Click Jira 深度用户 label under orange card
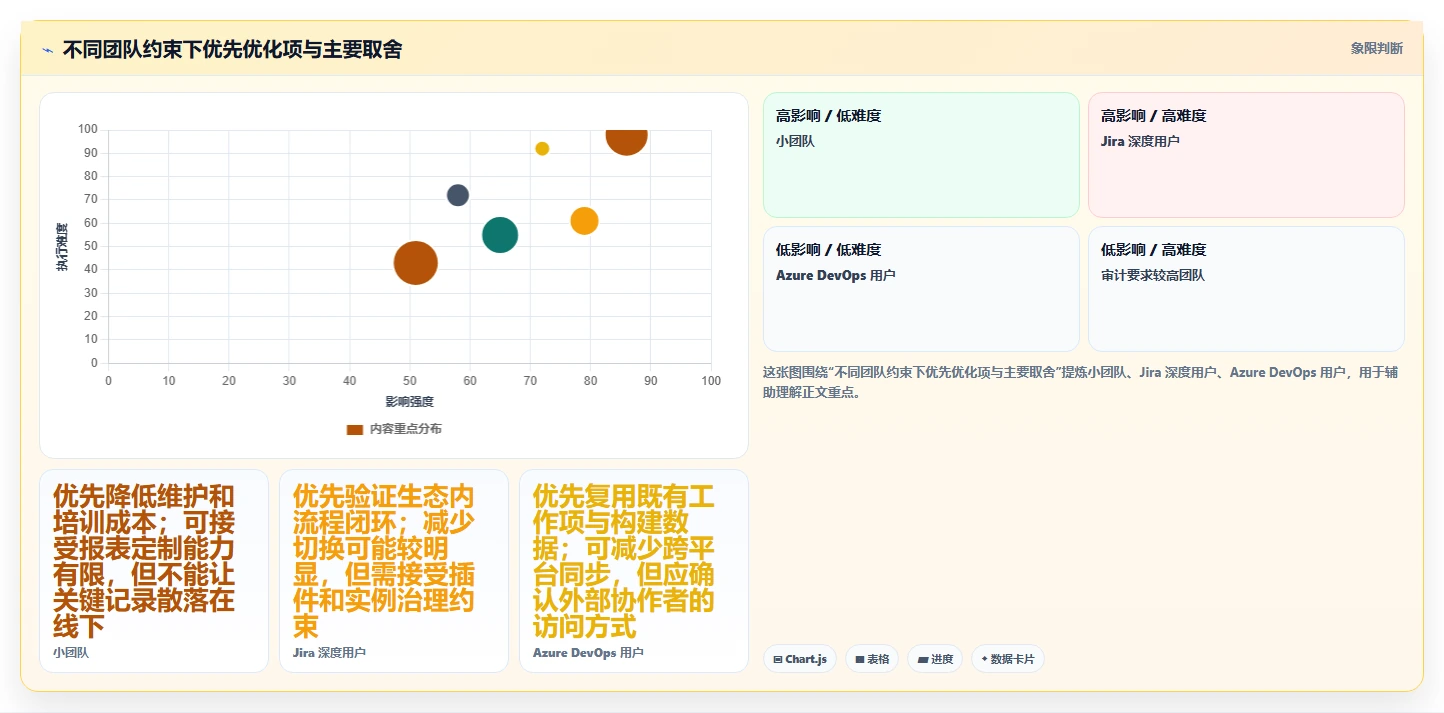The width and height of the screenshot is (1444, 713). coord(329,653)
